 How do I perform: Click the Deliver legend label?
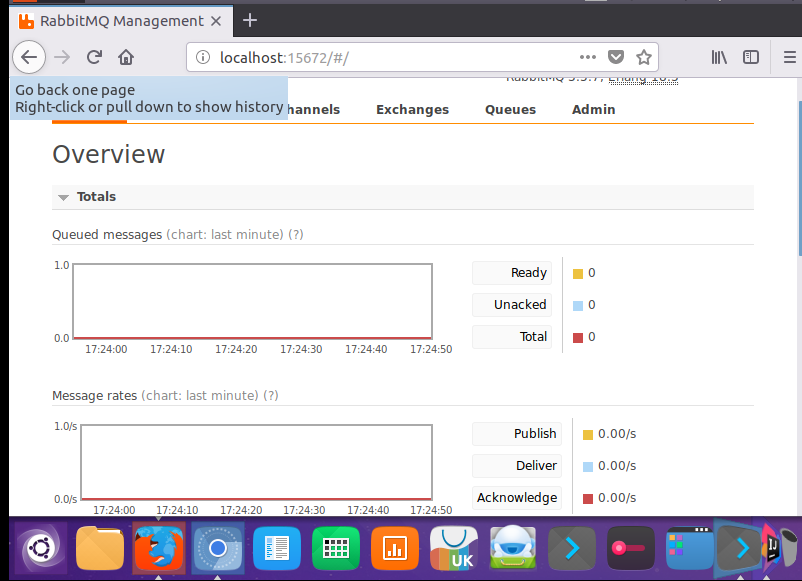click(x=517, y=466)
